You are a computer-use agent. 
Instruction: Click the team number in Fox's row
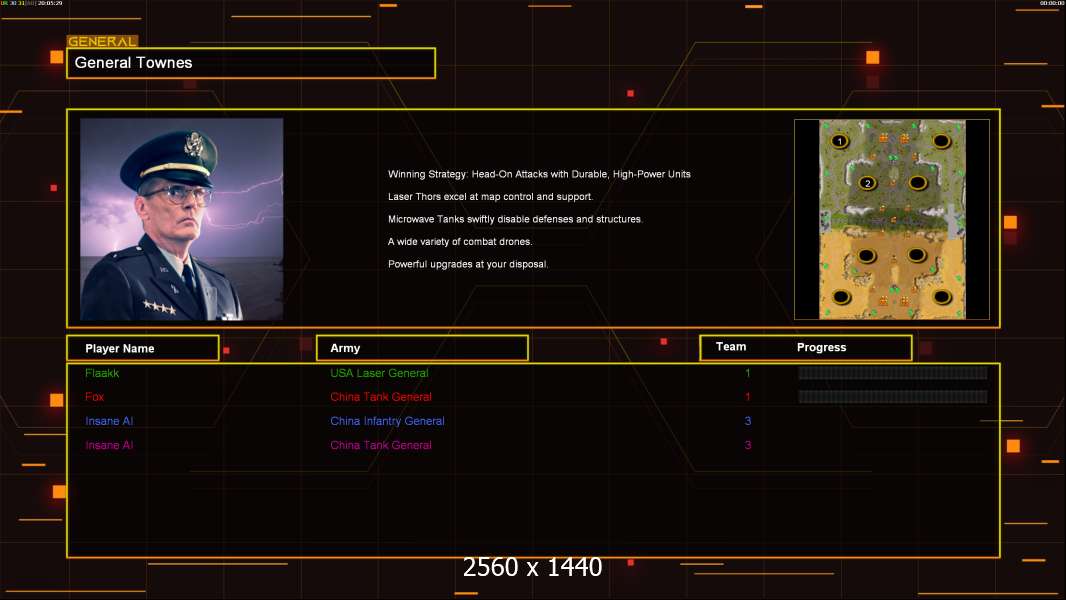(x=747, y=397)
